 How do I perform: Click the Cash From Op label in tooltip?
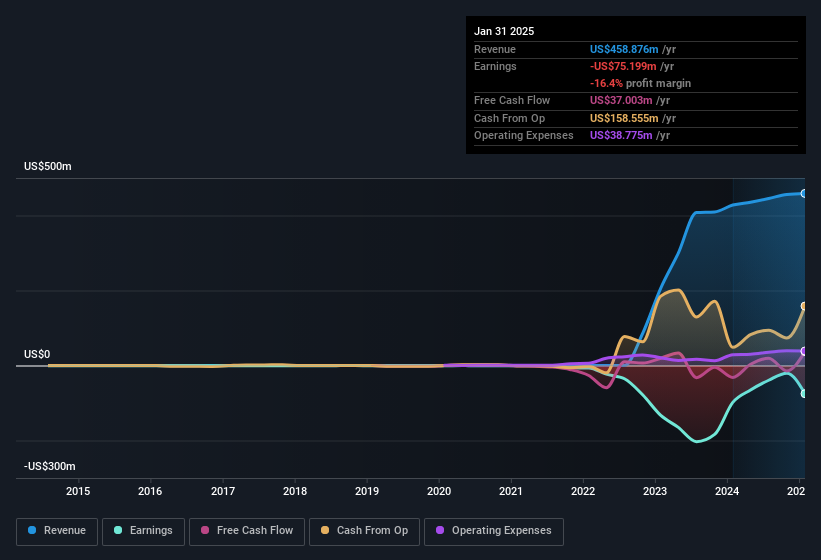(509, 118)
